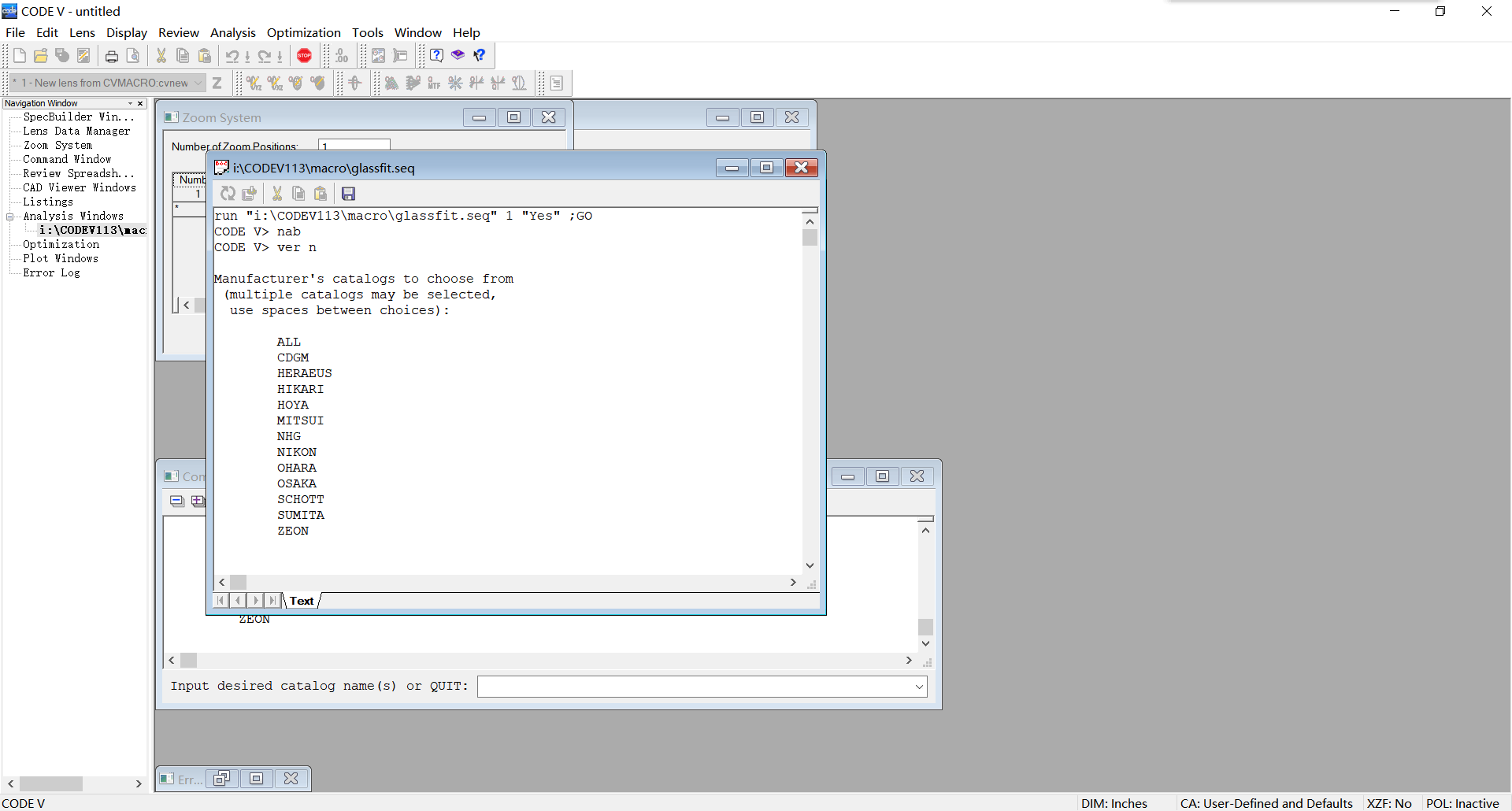The height and width of the screenshot is (811, 1512).
Task: Click the Z zoom toolbar button
Action: tap(217, 83)
